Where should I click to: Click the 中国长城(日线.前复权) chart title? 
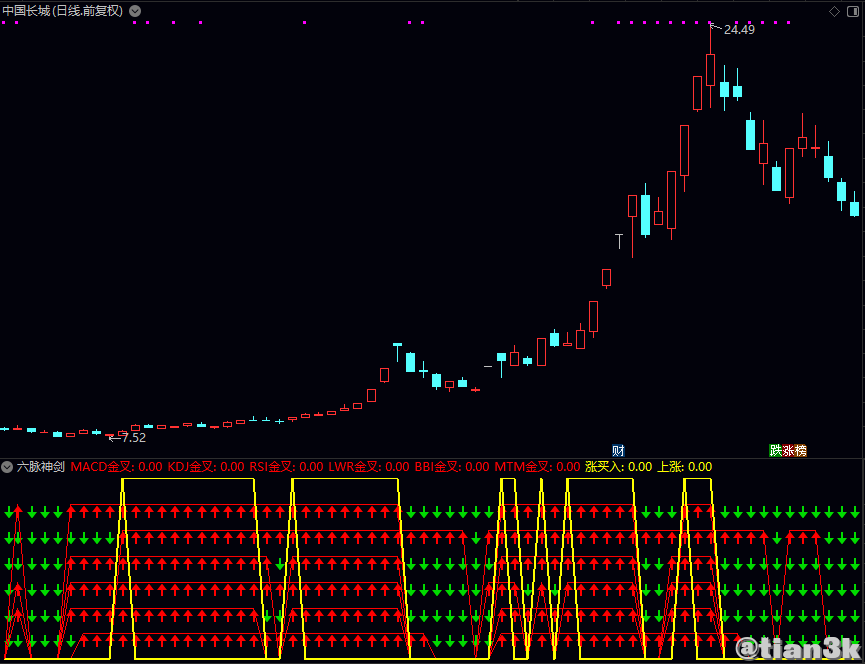click(63, 11)
